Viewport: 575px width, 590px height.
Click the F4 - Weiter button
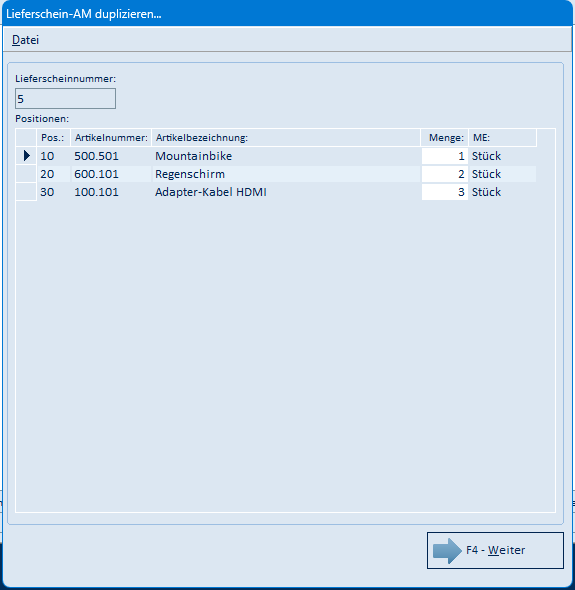pos(495,550)
